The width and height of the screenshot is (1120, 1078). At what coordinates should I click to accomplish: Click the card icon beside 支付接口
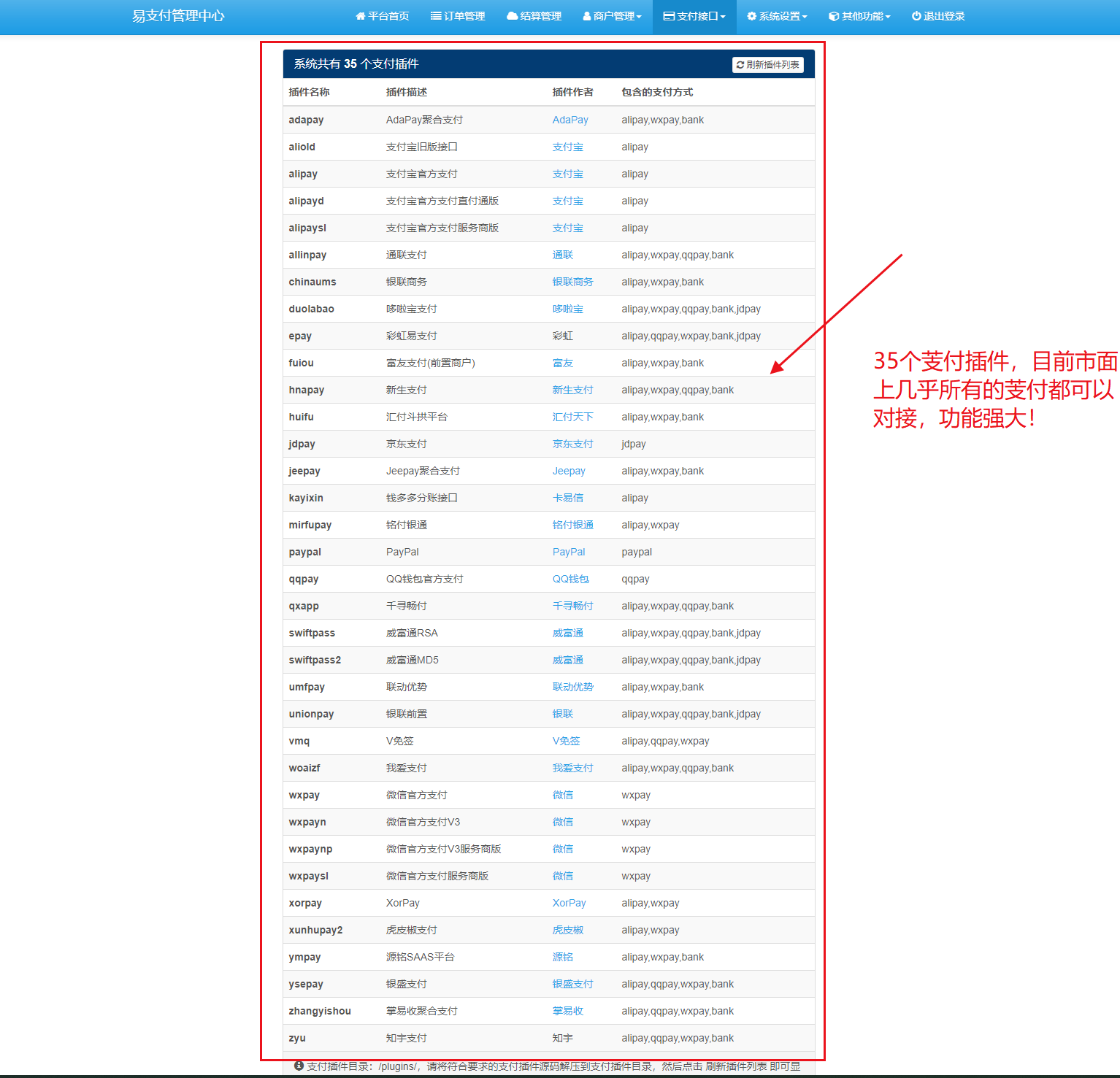click(x=669, y=16)
